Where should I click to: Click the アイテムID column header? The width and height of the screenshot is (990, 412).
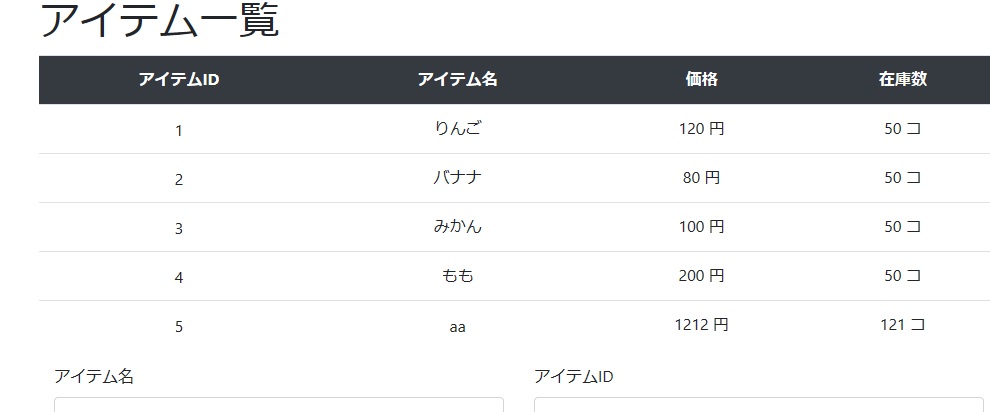(x=179, y=79)
